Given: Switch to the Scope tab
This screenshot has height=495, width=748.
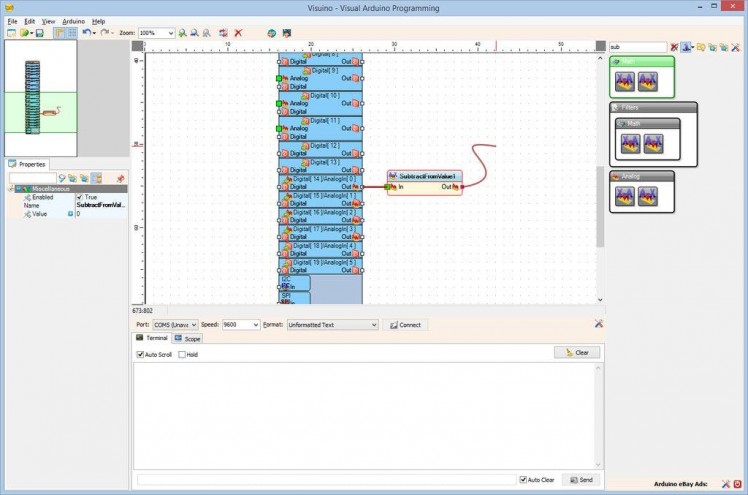Looking at the screenshot, I should coord(187,338).
